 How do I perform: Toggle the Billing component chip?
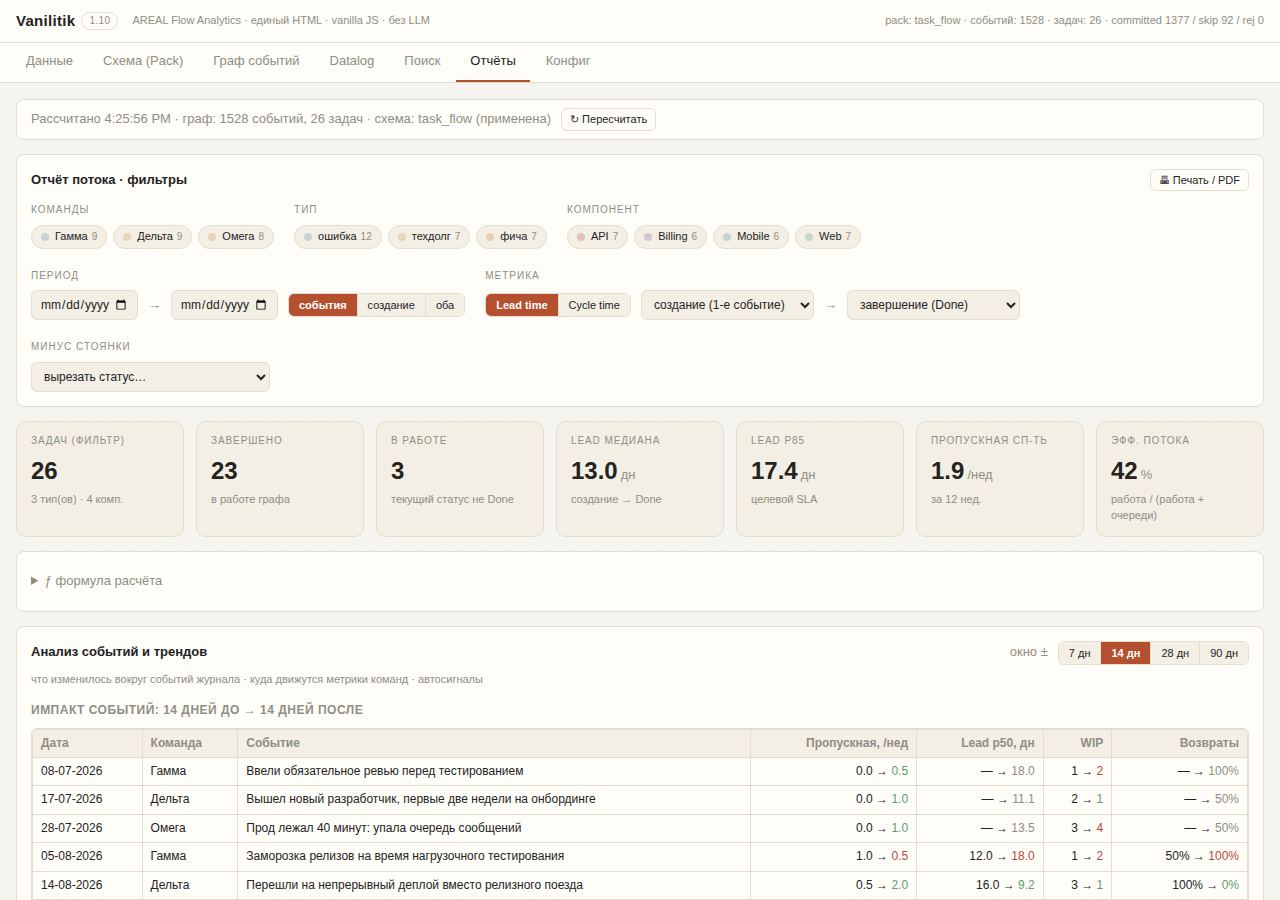pyautogui.click(x=670, y=237)
